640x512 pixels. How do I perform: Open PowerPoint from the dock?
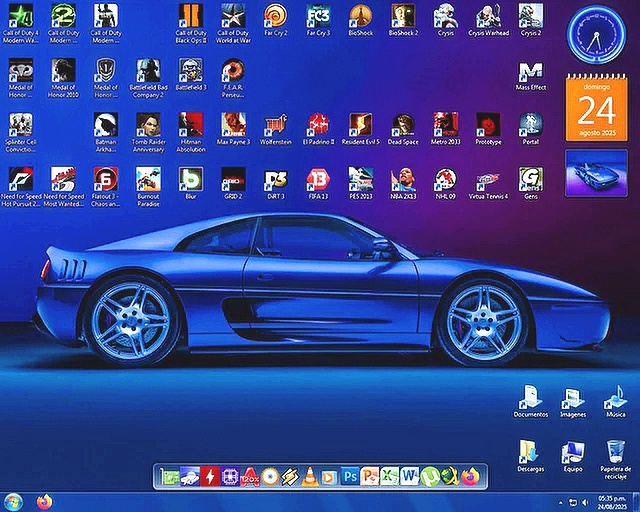pos(370,476)
